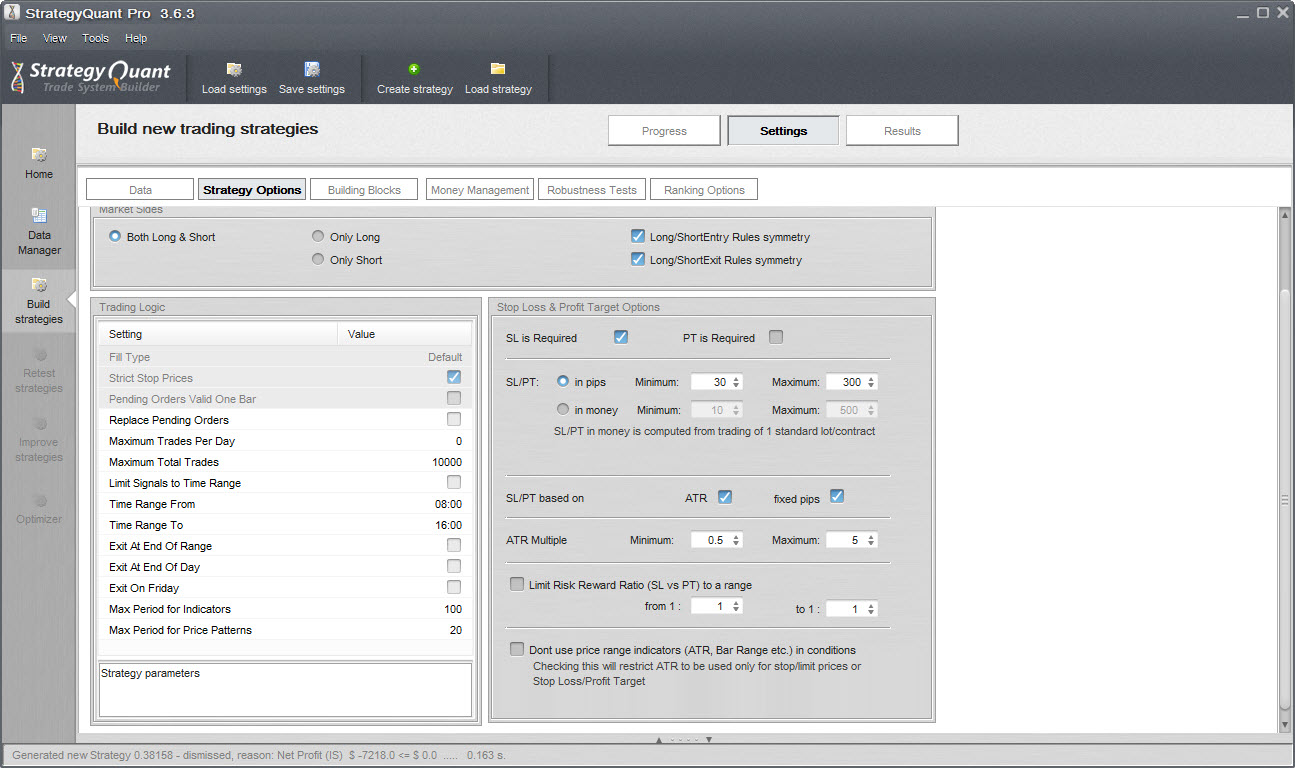
Task: Click ATR Multiple Maximum spinner 5
Action: [852, 540]
